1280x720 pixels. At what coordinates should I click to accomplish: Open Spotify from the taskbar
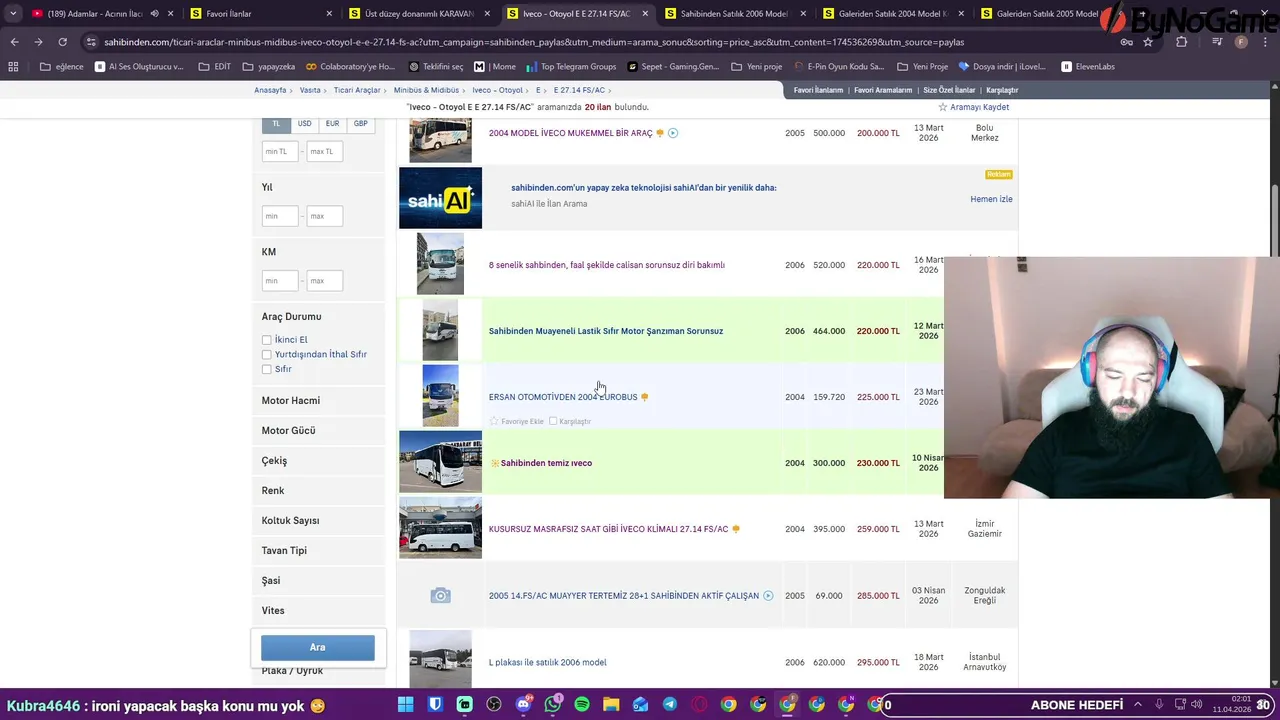click(x=582, y=705)
